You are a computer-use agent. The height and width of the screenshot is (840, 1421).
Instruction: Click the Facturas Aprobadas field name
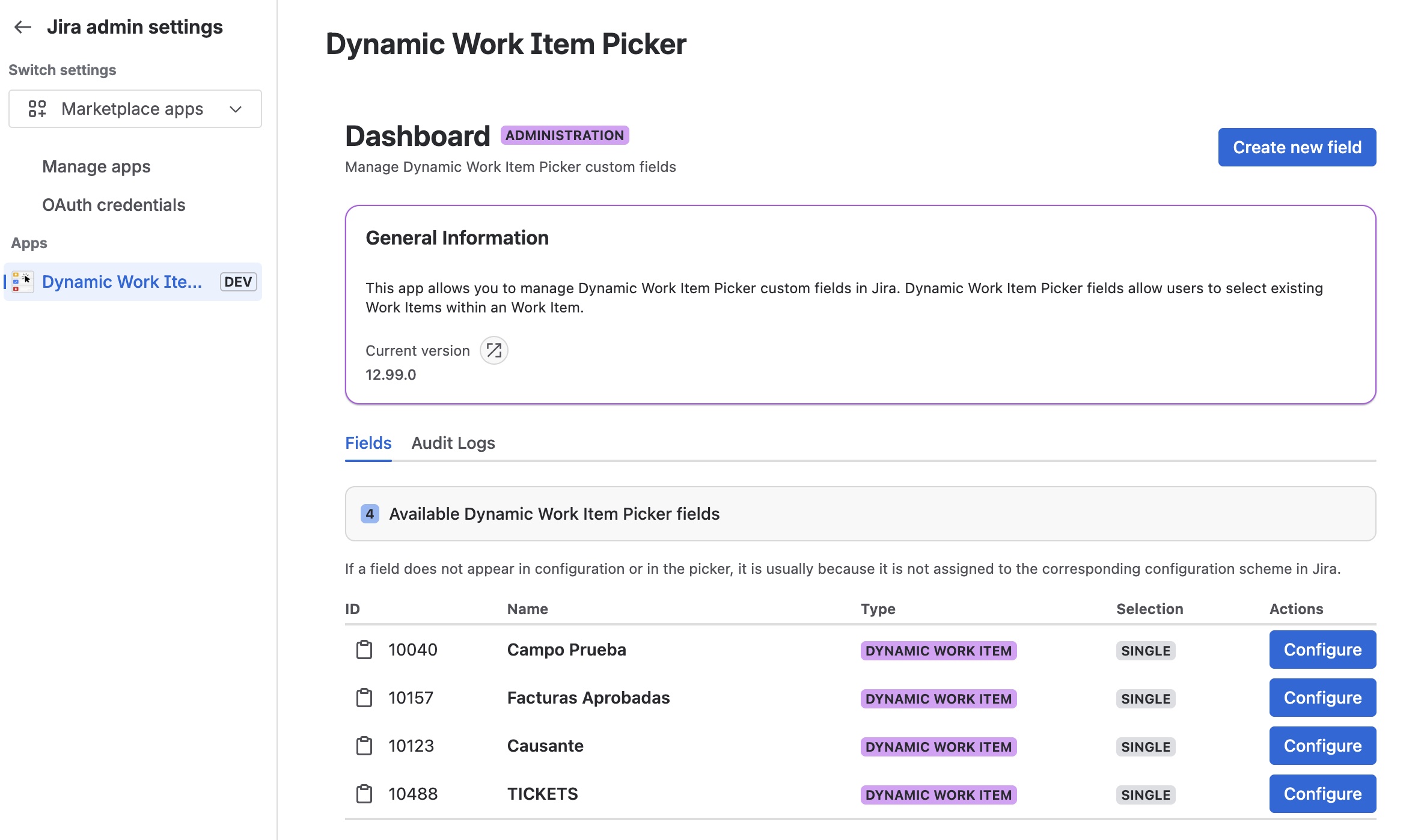click(x=588, y=698)
